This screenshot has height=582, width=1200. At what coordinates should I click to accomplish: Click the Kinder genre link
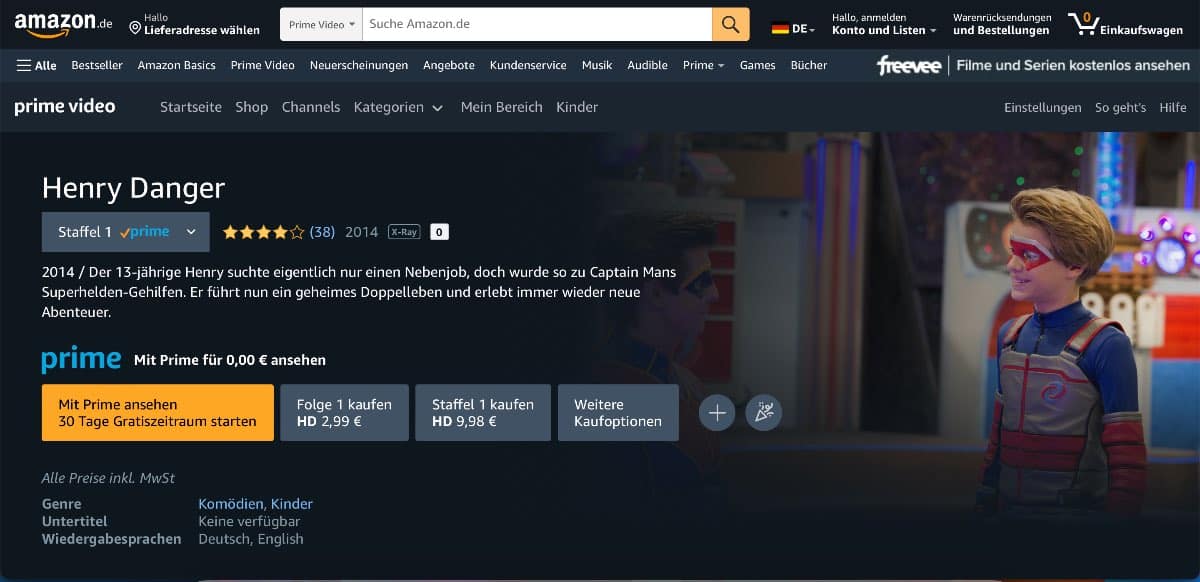(292, 504)
